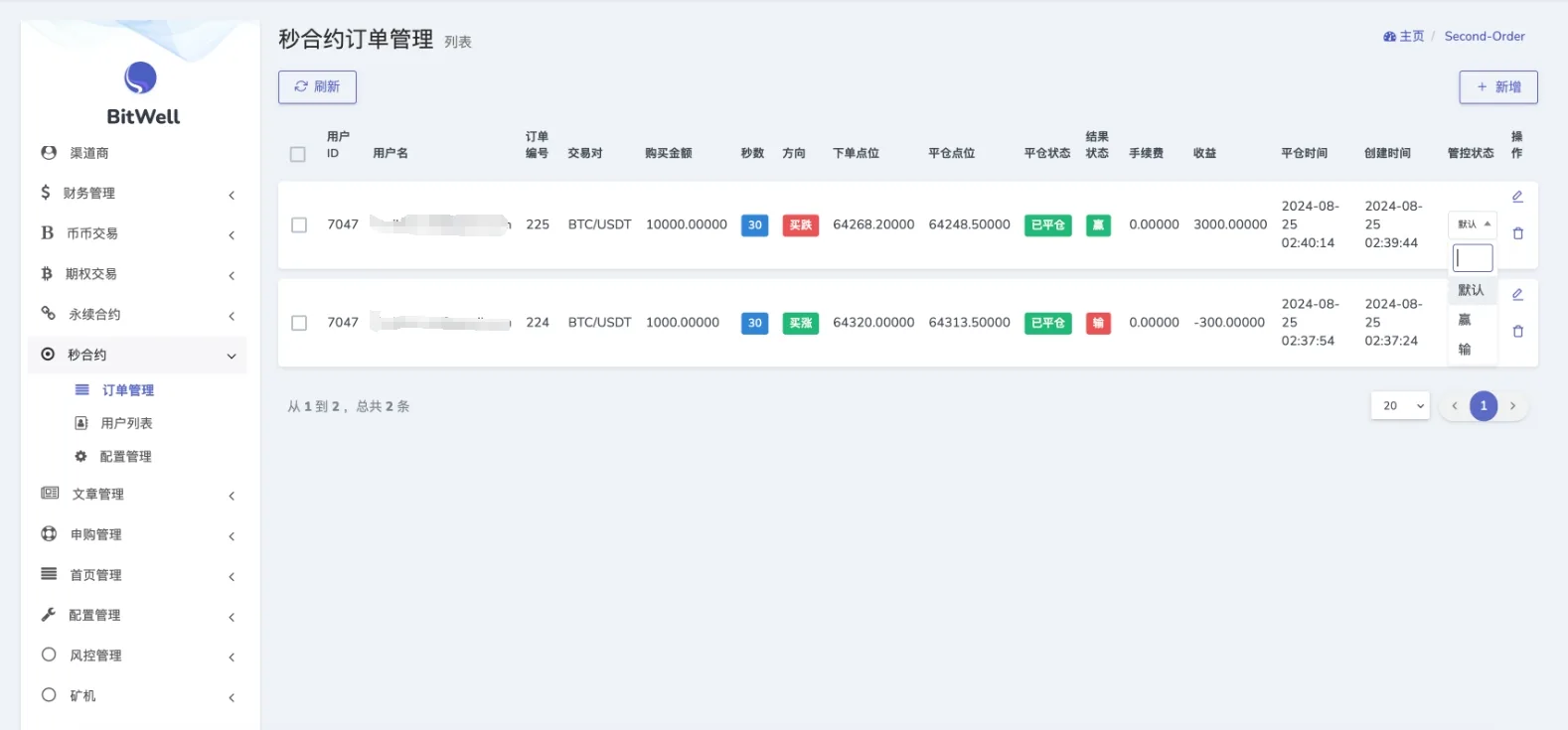This screenshot has height=730, width=1568.
Task: Select 赢 option in control status dropdown
Action: [x=1465, y=320]
